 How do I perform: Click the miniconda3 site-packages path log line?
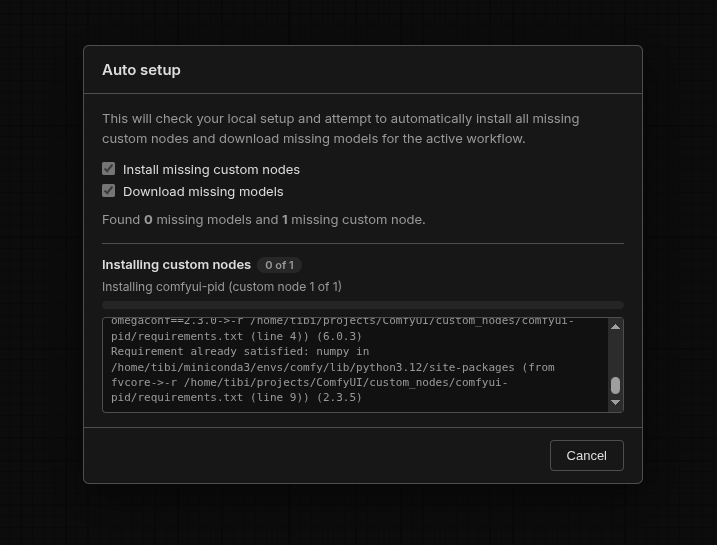point(333,367)
